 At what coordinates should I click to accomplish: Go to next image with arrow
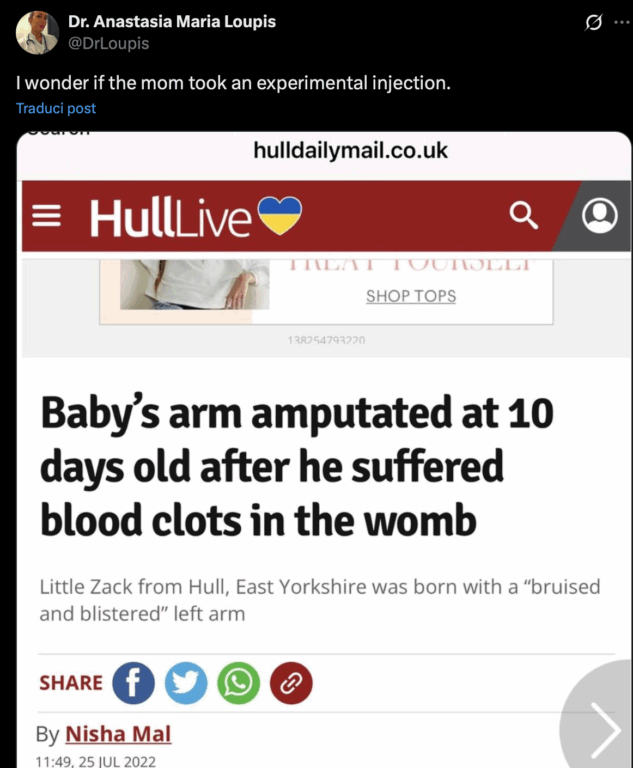tap(604, 730)
